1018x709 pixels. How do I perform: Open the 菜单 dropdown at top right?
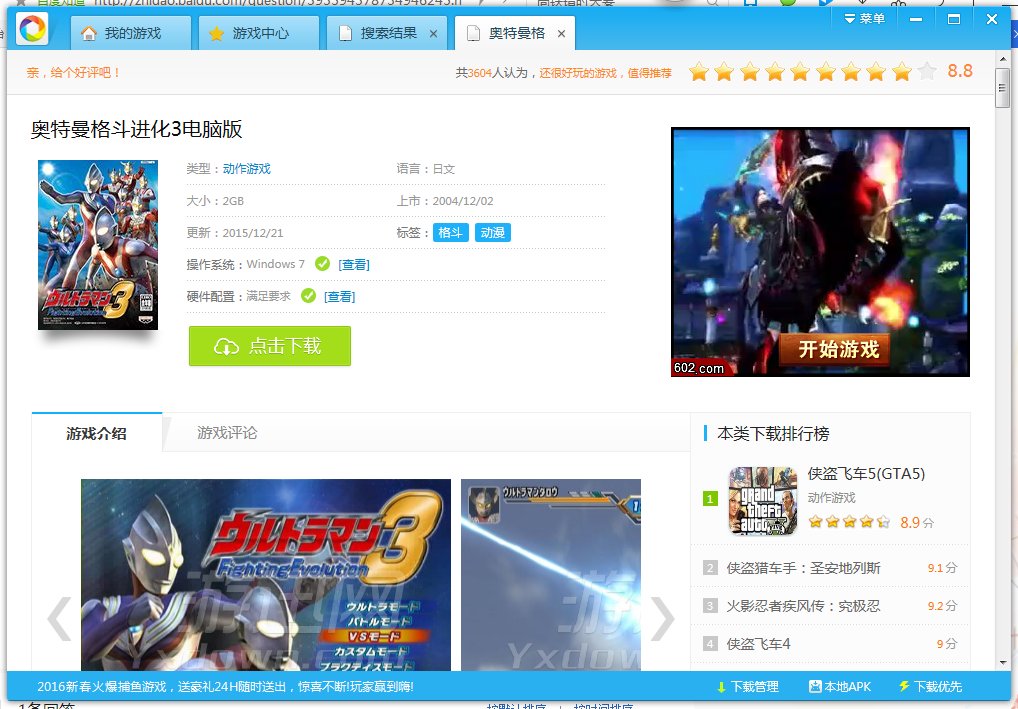tap(862, 17)
